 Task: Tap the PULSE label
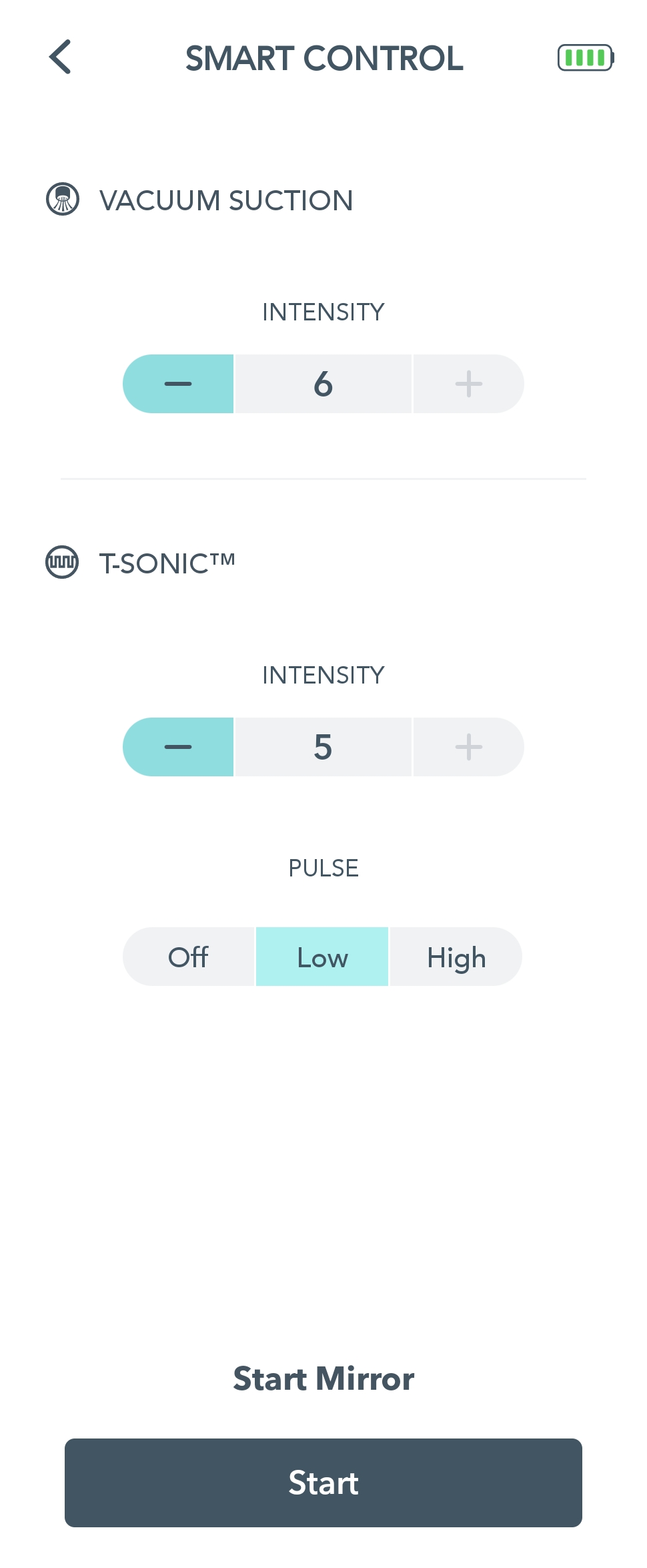[323, 868]
